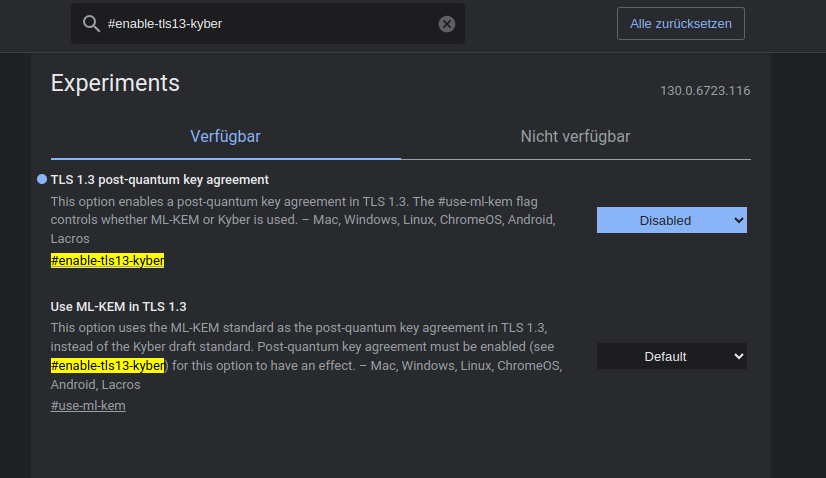Image resolution: width=826 pixels, height=478 pixels.
Task: Click the arrow on the Default select box
Action: pos(738,356)
